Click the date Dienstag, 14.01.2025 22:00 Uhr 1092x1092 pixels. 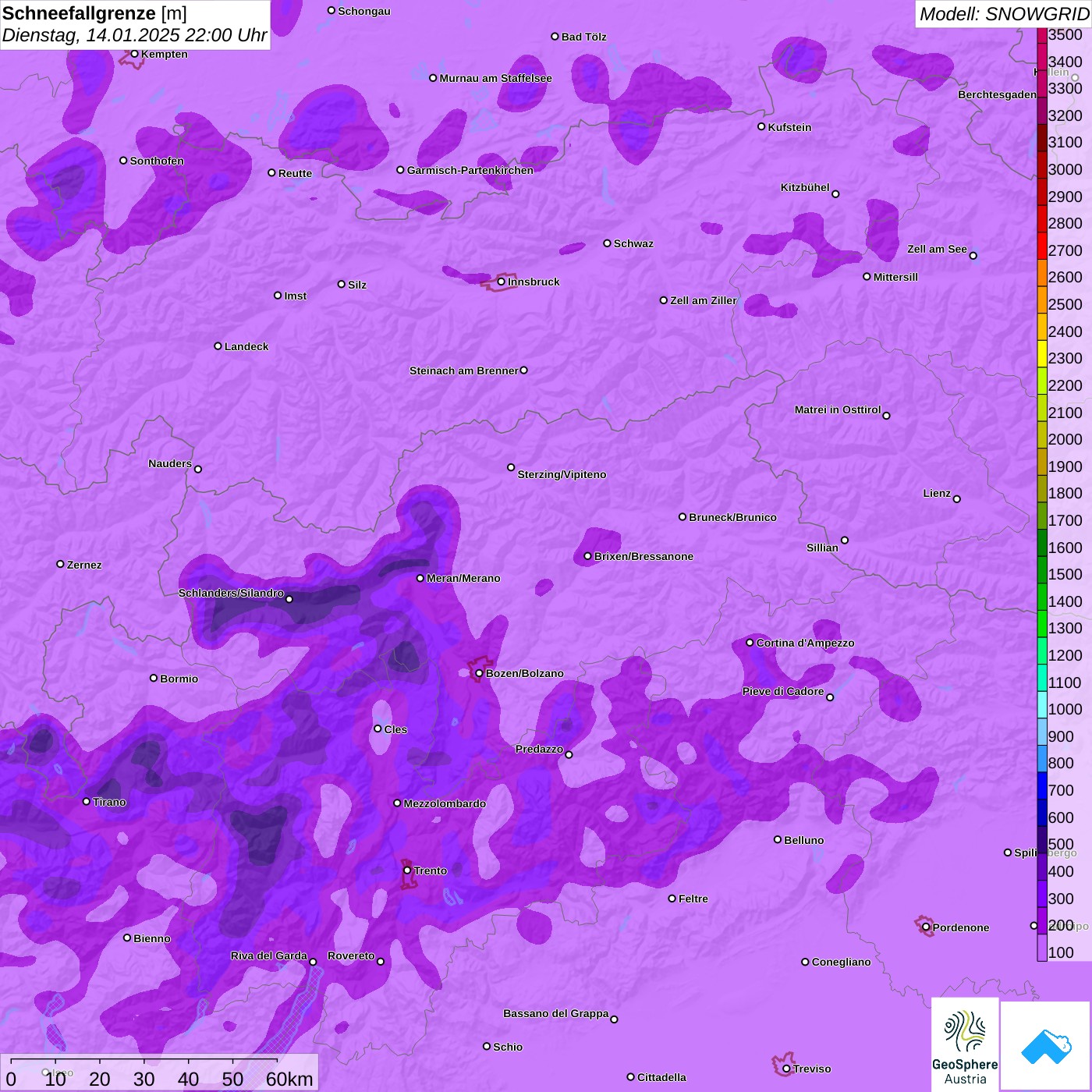coord(134,35)
